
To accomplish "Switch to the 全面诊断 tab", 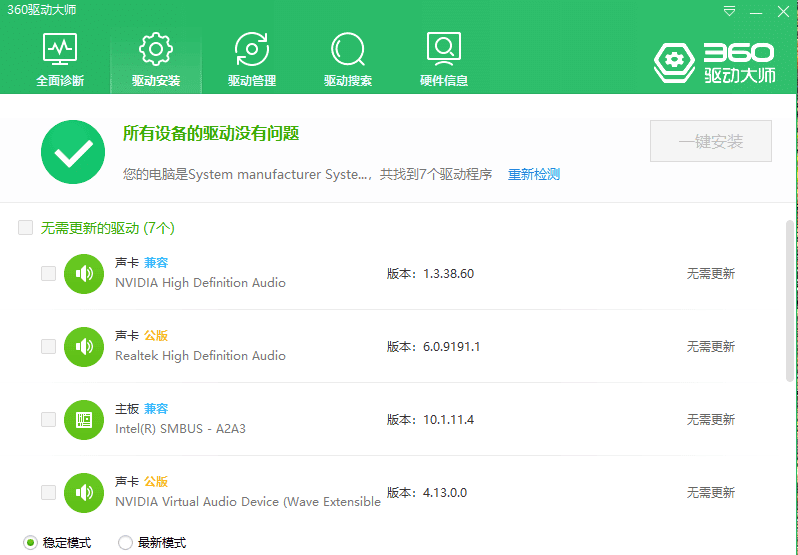I will tap(60, 59).
